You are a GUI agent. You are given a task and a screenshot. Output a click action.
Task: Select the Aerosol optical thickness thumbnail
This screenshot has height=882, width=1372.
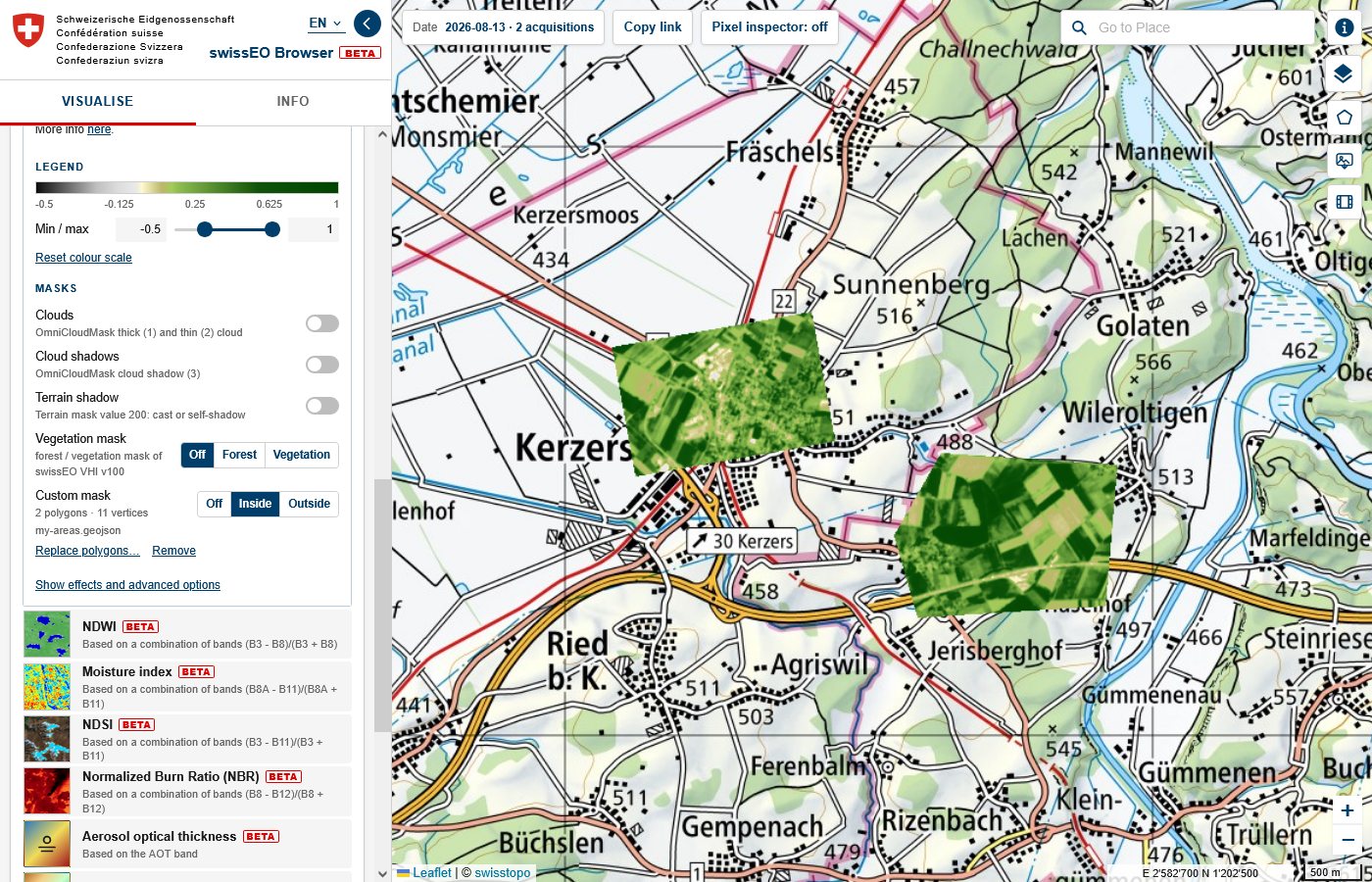(47, 844)
